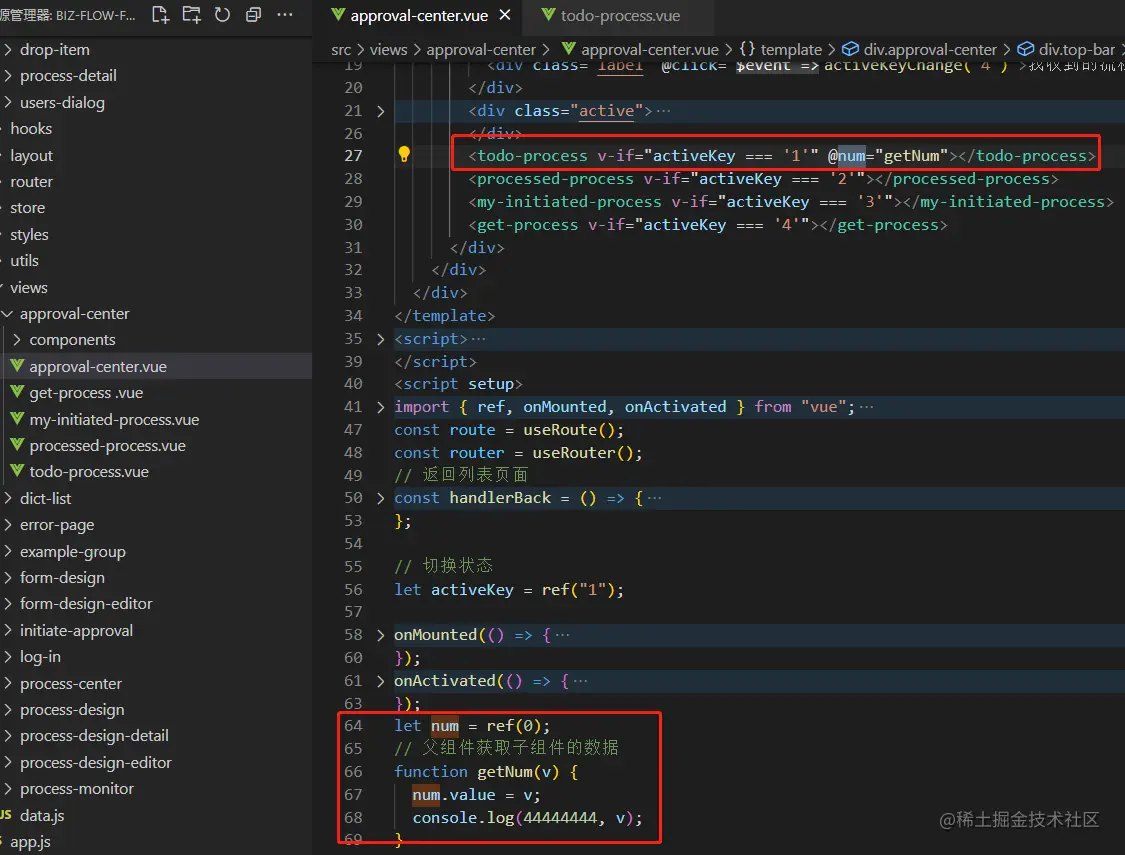The image size is (1125, 855).
Task: Close the approval-center.vue tab
Action: click(x=505, y=15)
